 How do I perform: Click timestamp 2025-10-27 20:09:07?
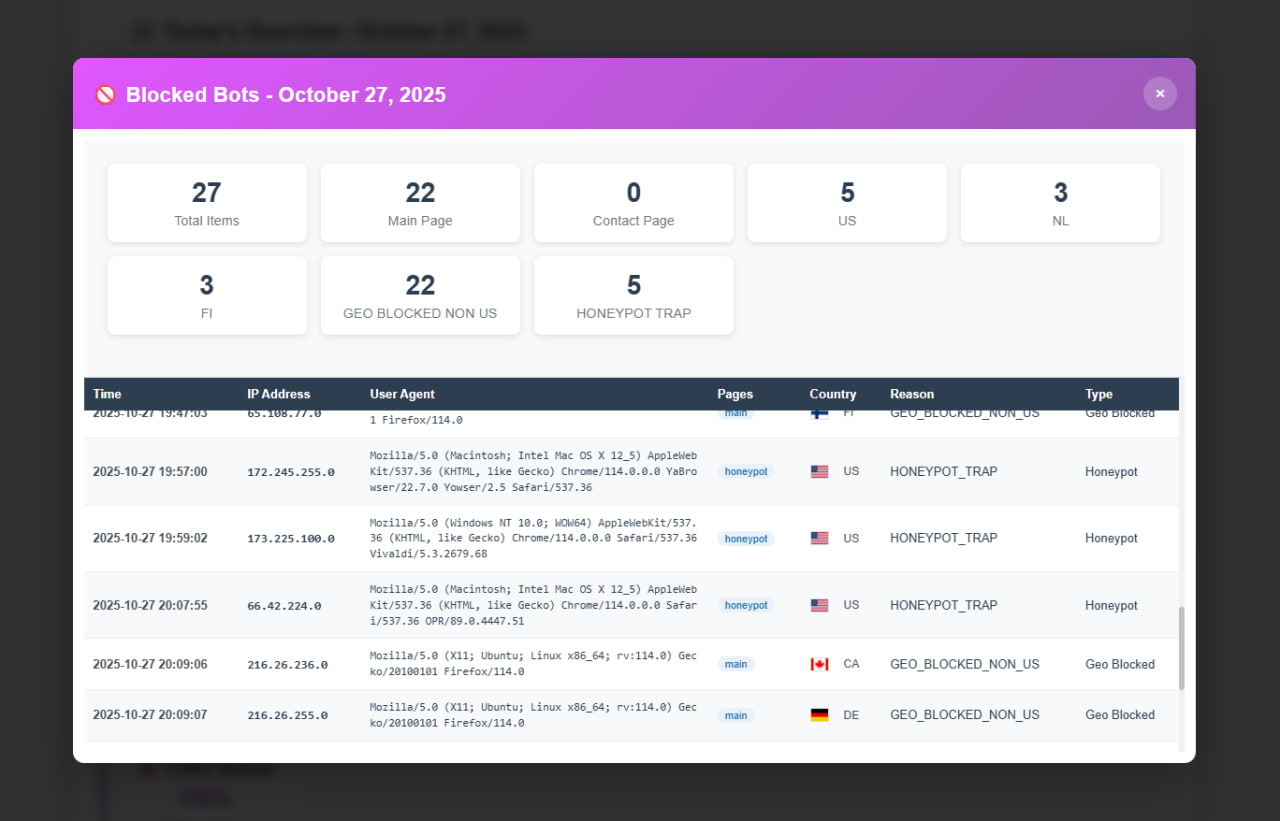click(150, 715)
